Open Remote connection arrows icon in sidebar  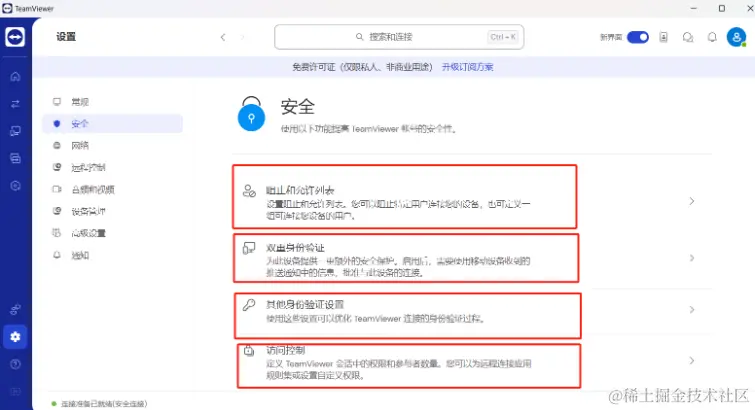pos(15,104)
